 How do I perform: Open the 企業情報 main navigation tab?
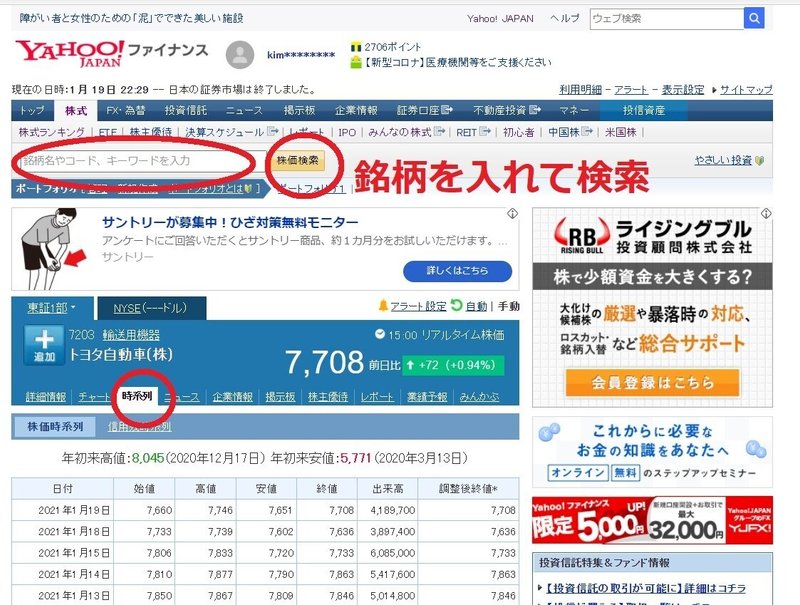pos(356,110)
